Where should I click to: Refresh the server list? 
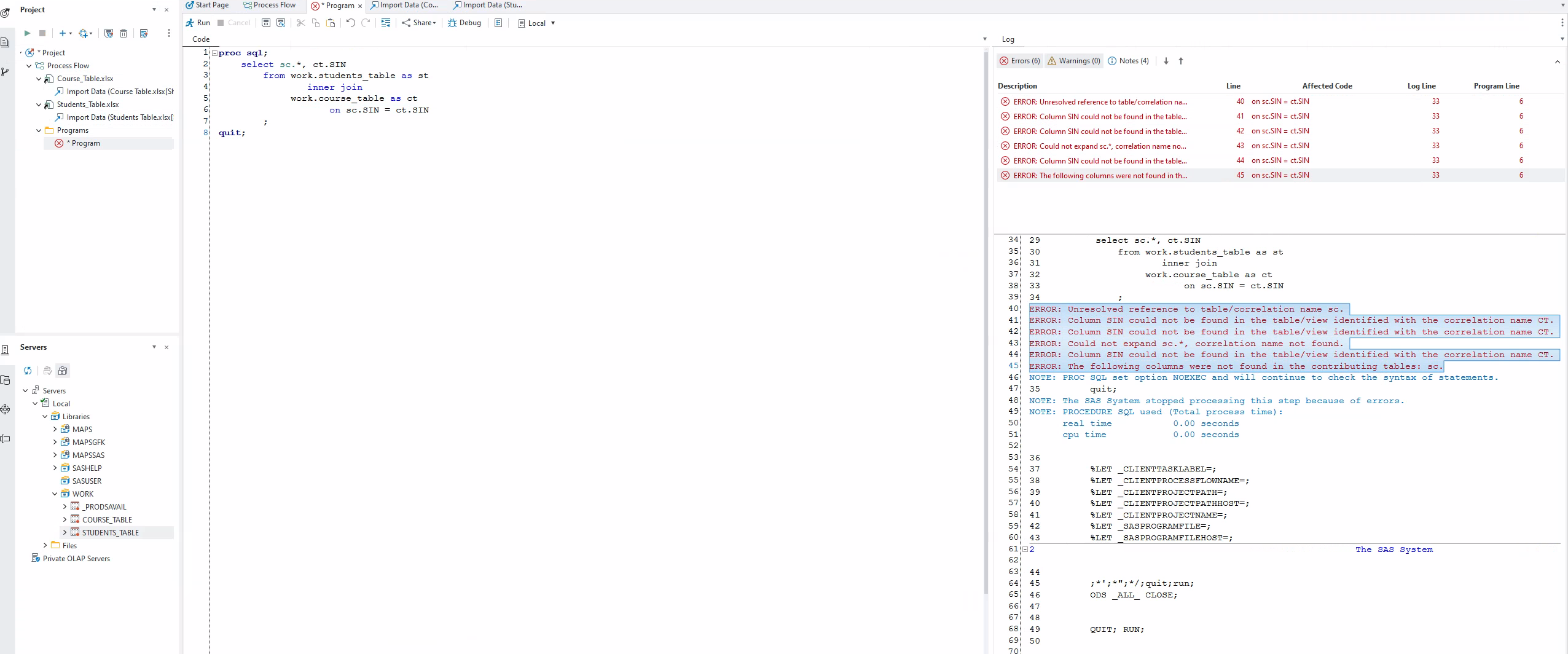28,371
